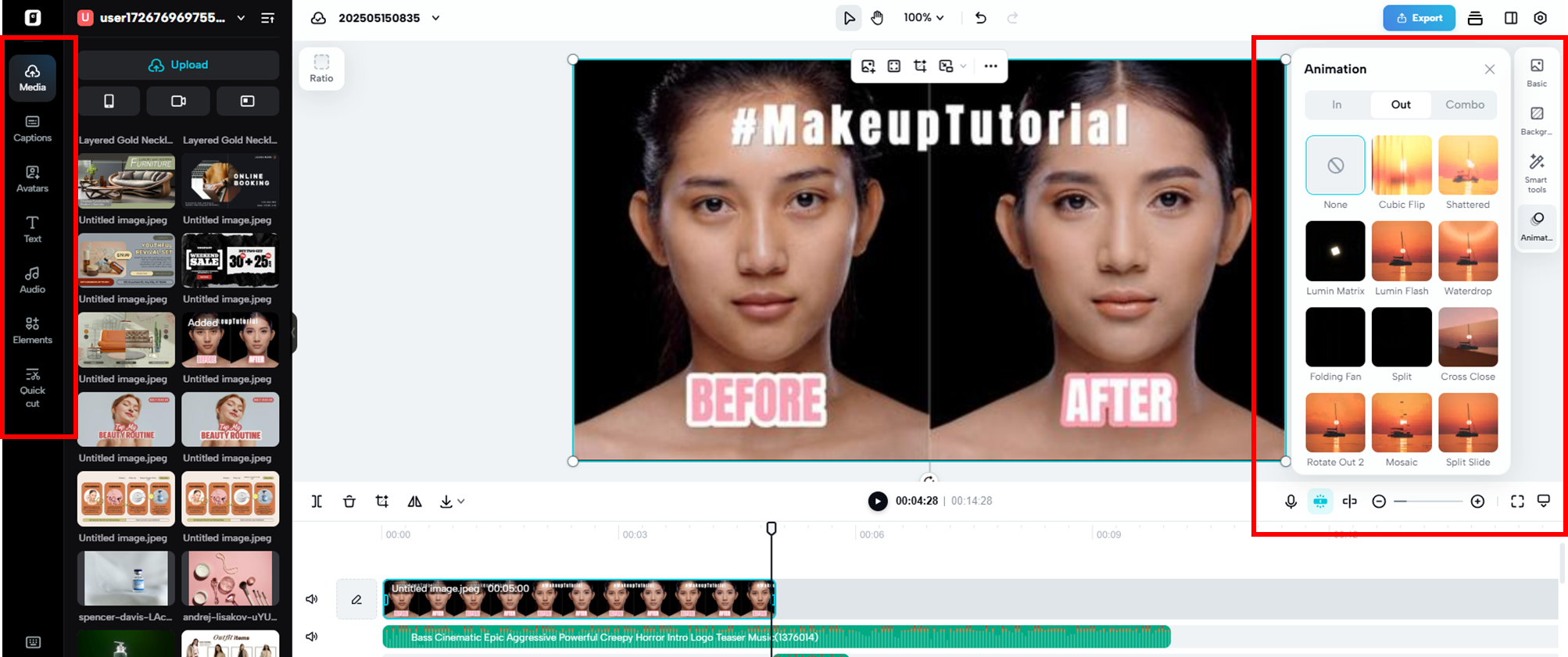Screen dimensions: 1568x657
Task: Open the Text panel
Action: click(x=32, y=230)
